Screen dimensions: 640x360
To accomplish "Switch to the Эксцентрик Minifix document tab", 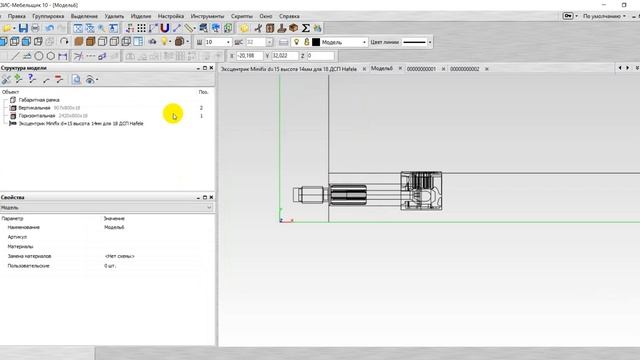I will coord(289,69).
